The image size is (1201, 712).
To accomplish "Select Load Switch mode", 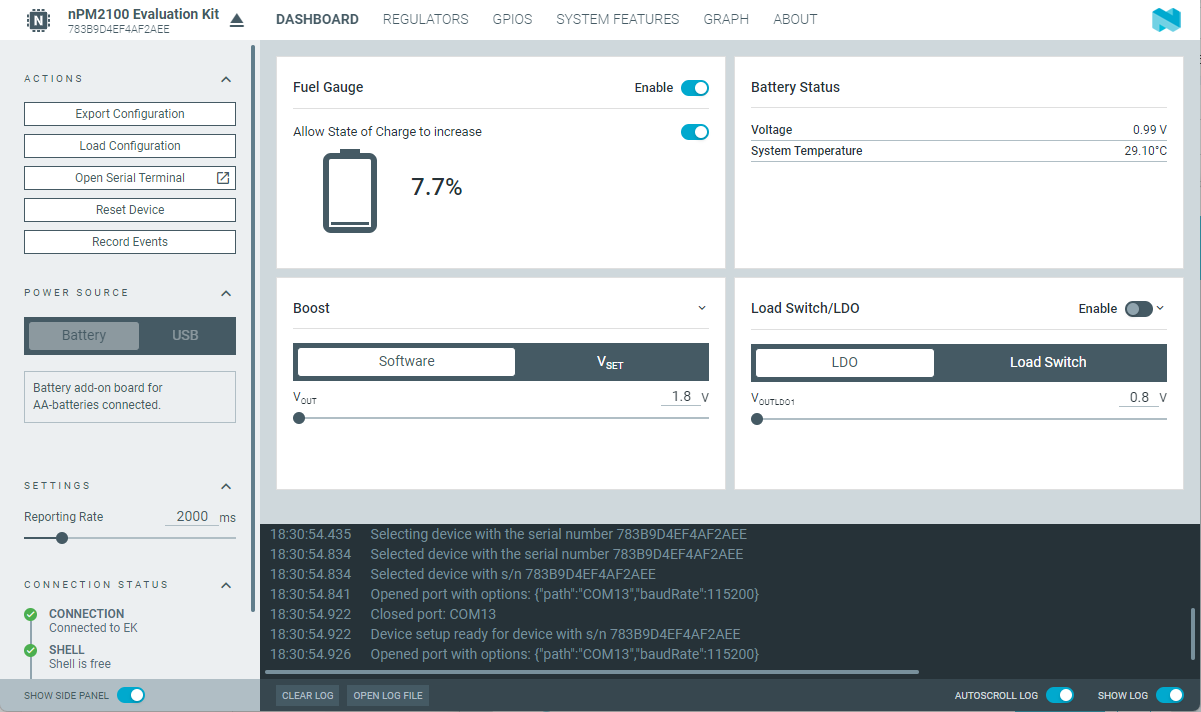I will coord(1048,362).
